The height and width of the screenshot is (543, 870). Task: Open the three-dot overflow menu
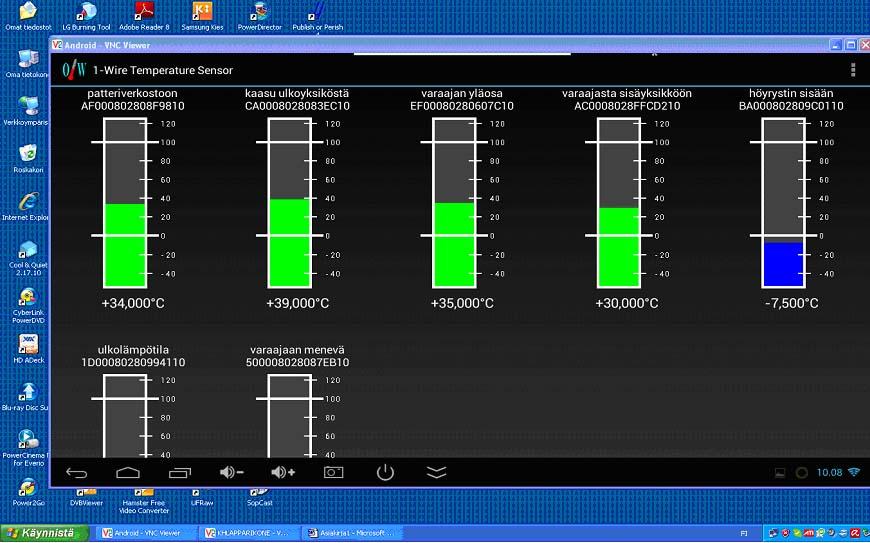coord(852,70)
